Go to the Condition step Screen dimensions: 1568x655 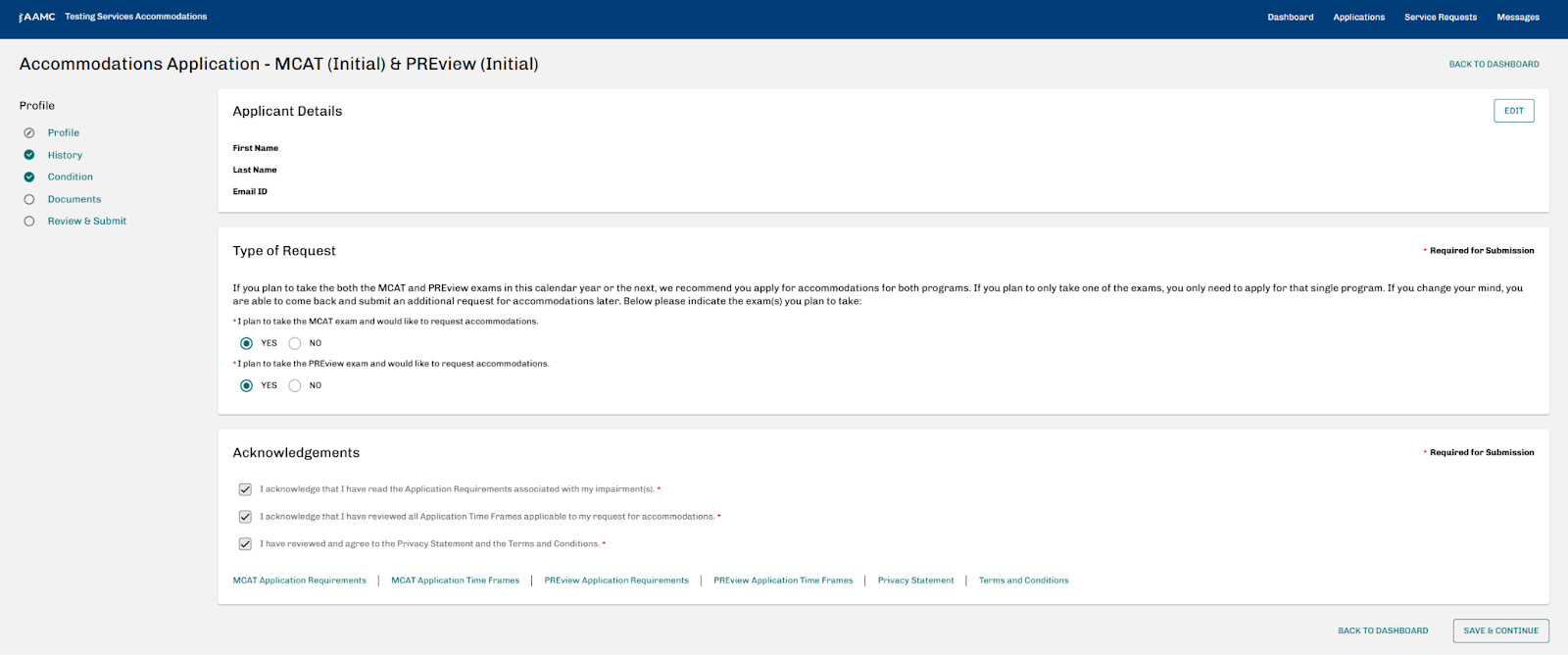click(71, 177)
